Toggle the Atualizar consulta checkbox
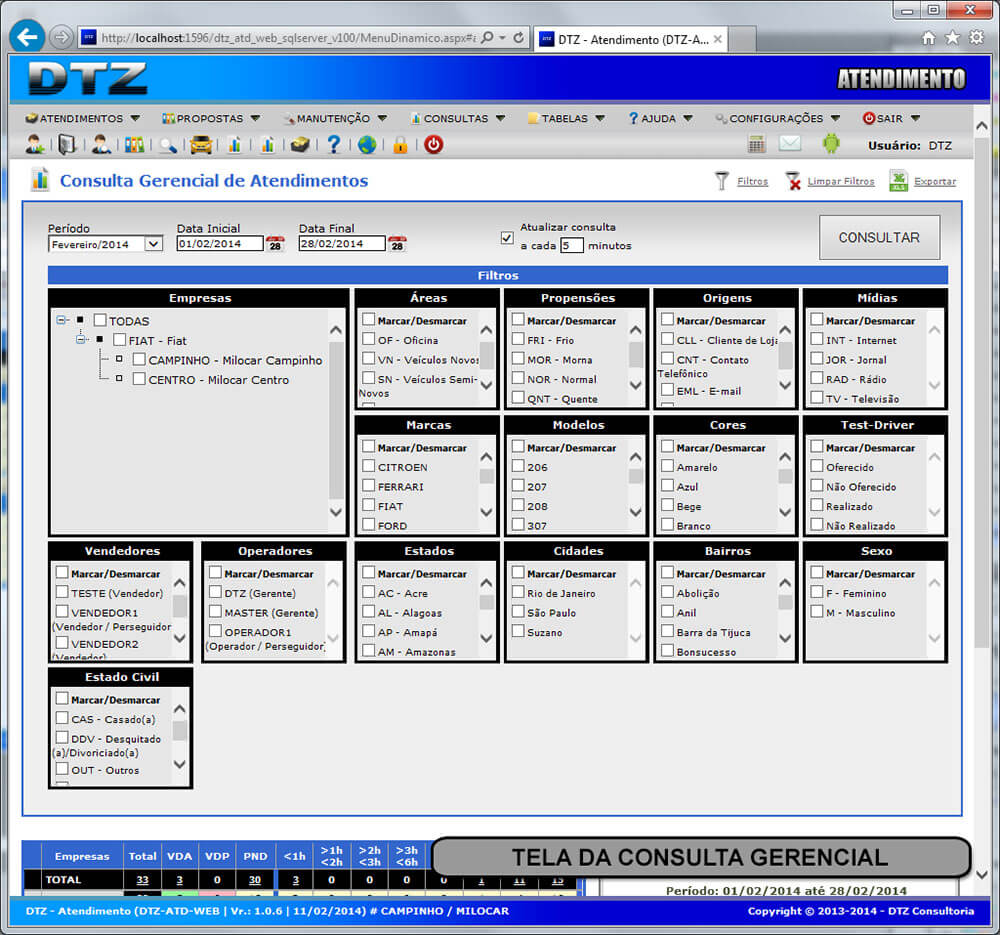This screenshot has width=1000, height=935. 507,238
